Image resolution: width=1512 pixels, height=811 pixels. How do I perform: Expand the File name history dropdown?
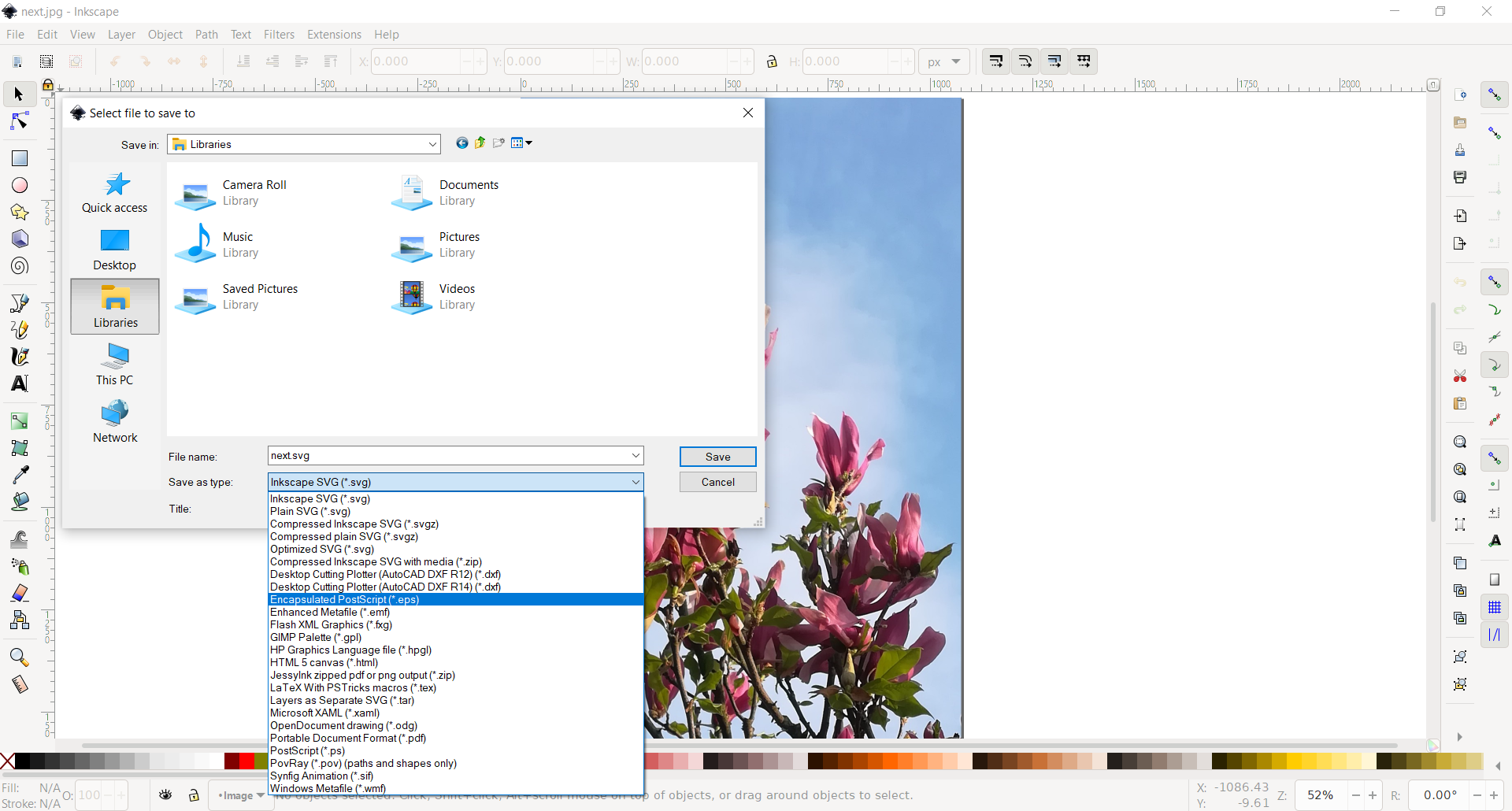635,456
